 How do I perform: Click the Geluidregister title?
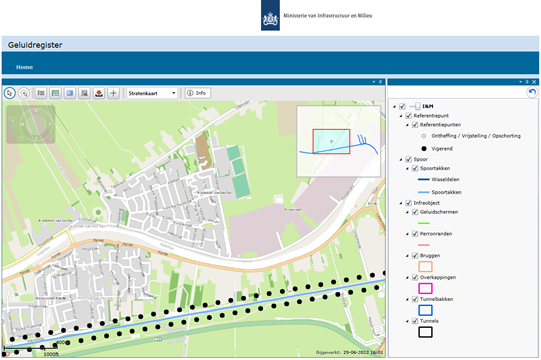tap(35, 45)
